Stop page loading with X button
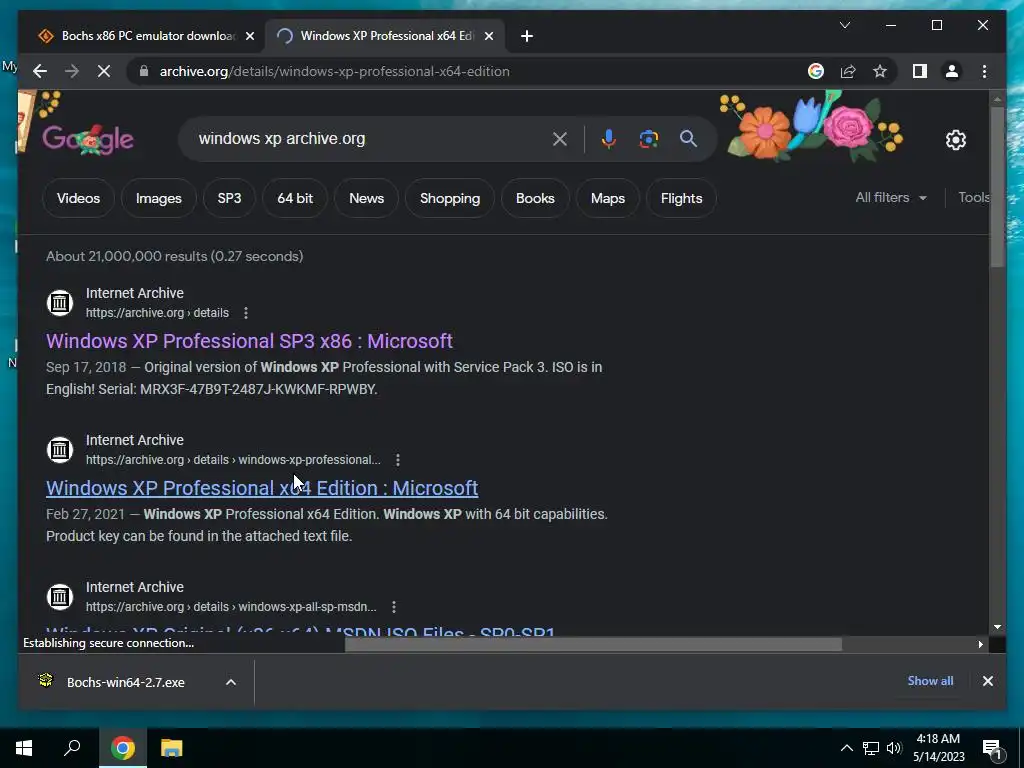 [104, 71]
